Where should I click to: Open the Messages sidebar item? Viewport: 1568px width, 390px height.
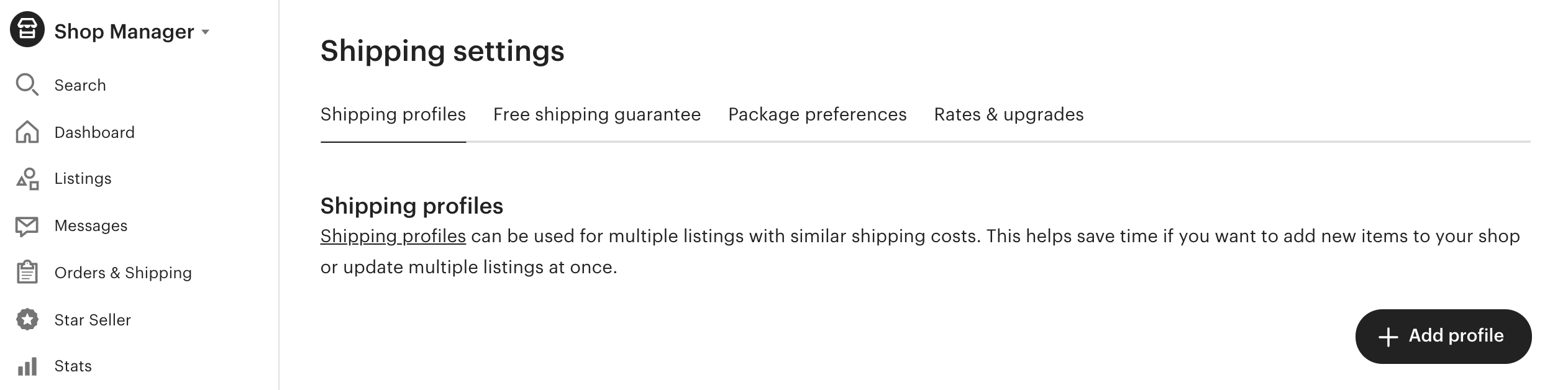point(91,226)
